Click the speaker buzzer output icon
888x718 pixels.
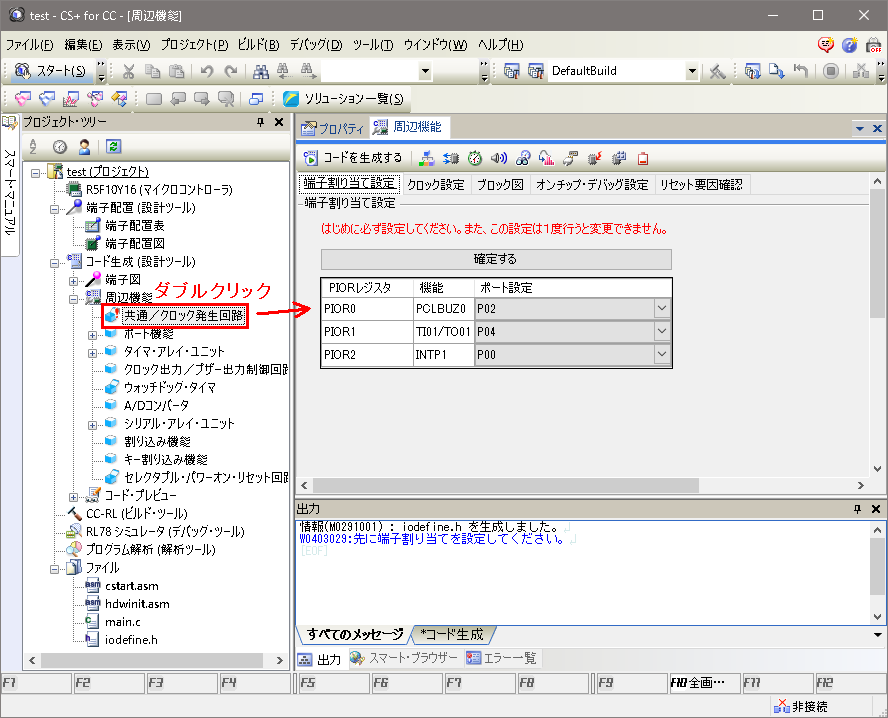(498, 159)
